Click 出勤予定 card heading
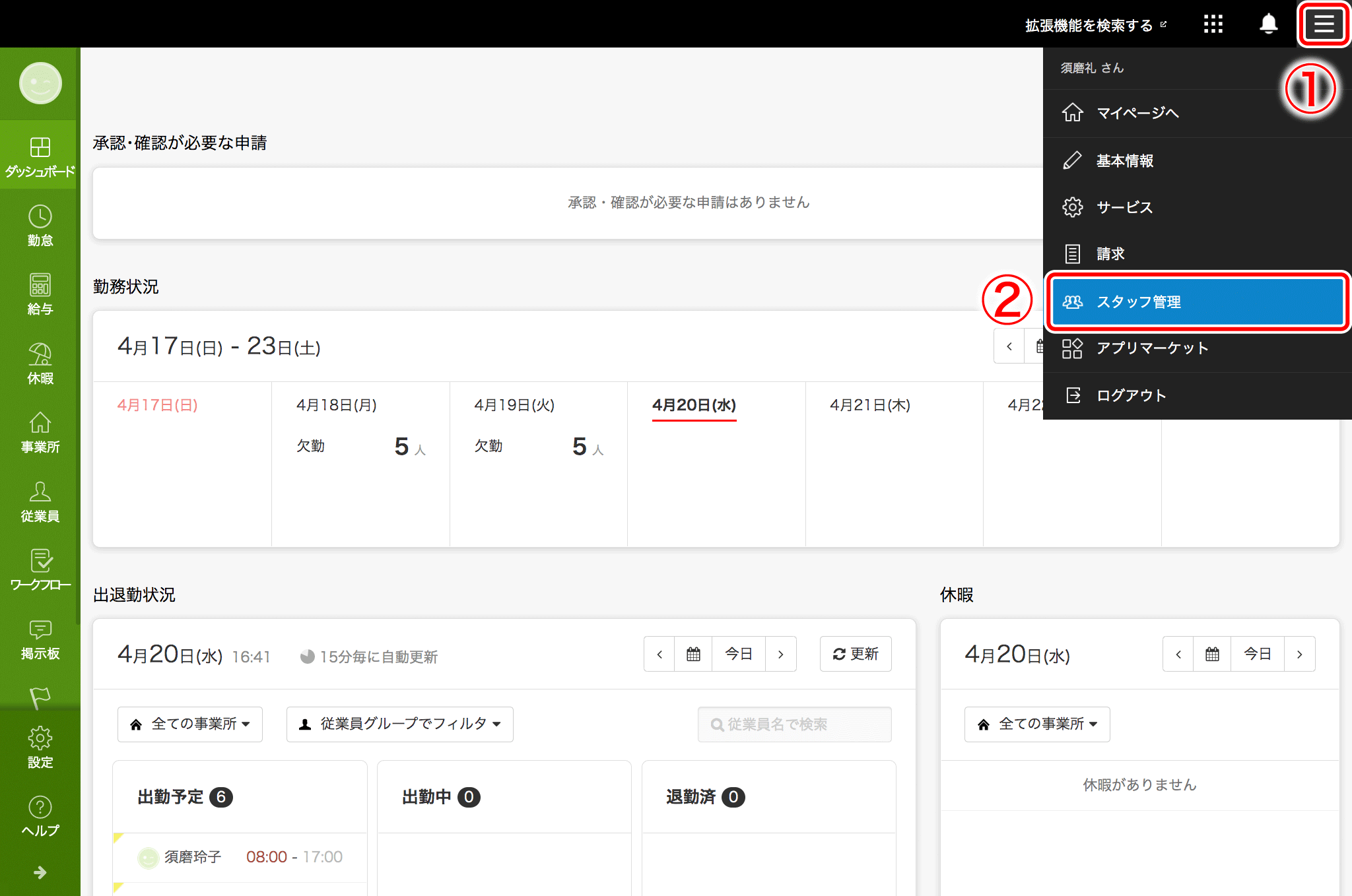 tap(185, 797)
